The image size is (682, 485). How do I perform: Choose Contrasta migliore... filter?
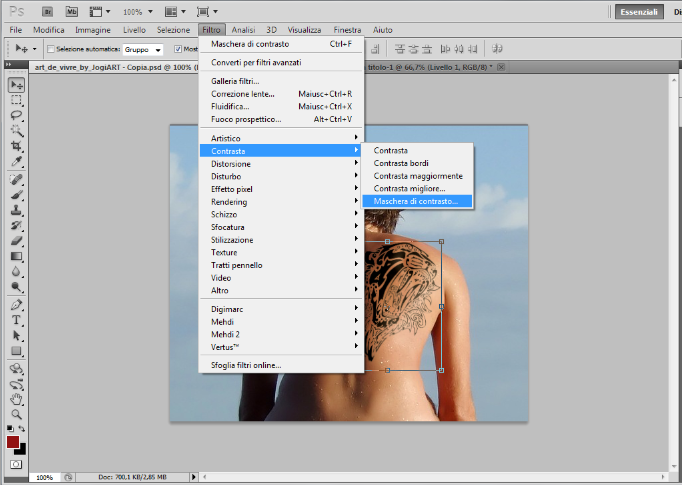tap(418, 189)
